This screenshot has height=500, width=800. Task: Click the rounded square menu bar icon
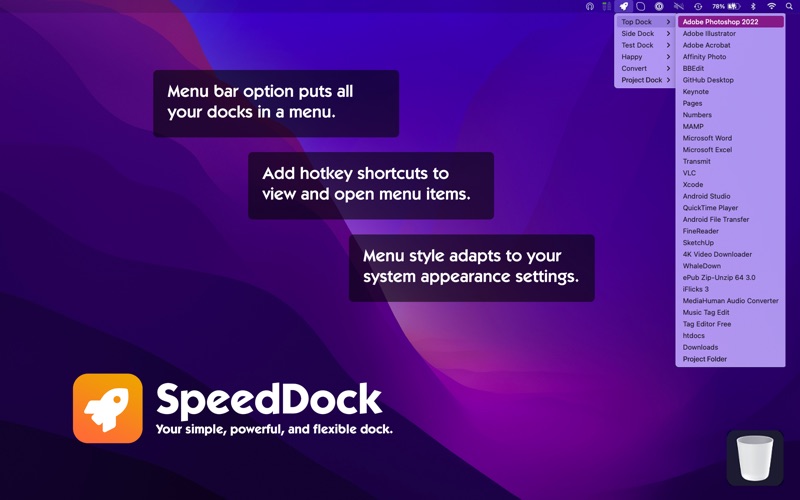[x=640, y=6]
